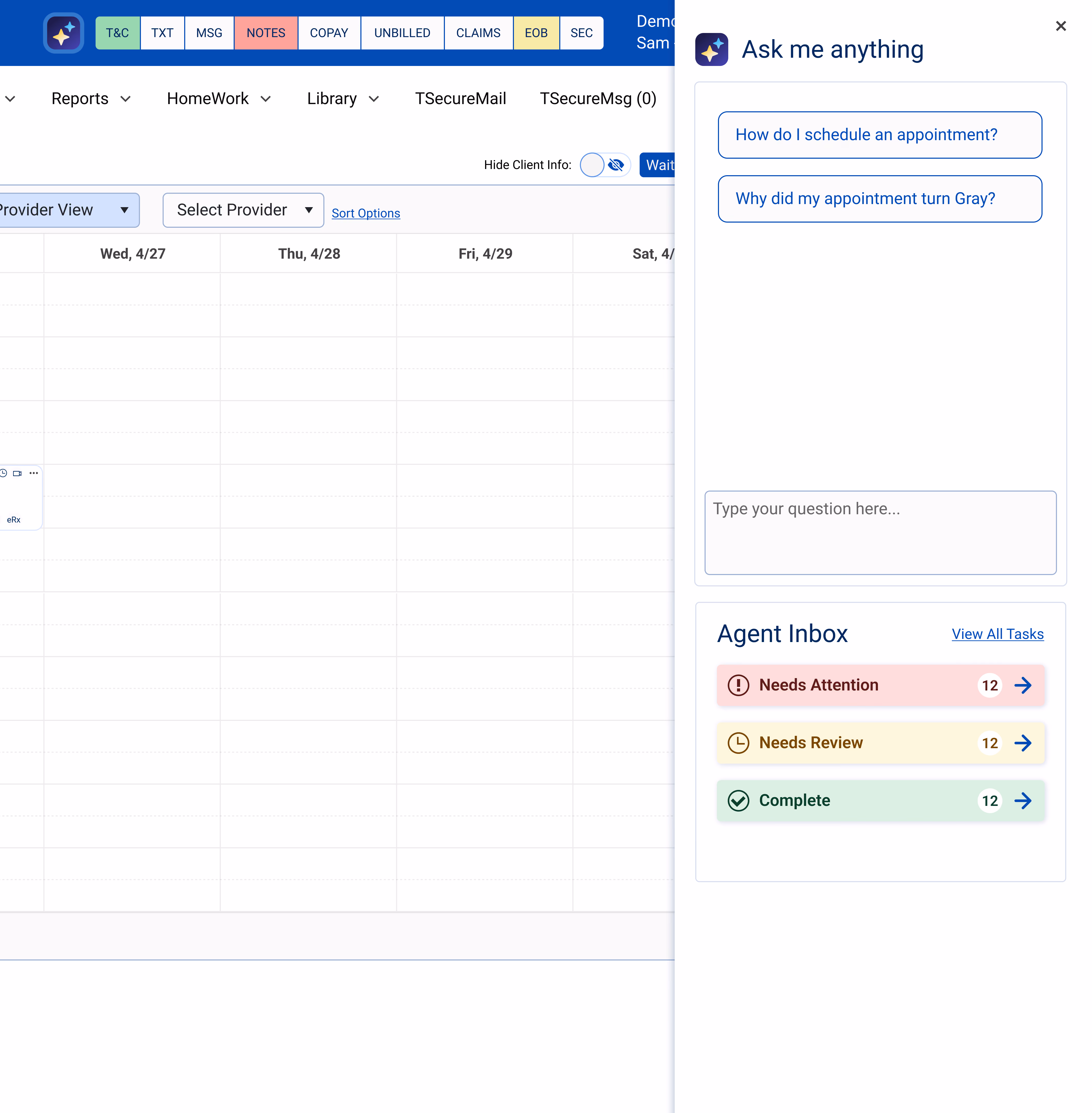Click the eRx label on appointment
The image size is (1092, 1113).
coord(14,520)
